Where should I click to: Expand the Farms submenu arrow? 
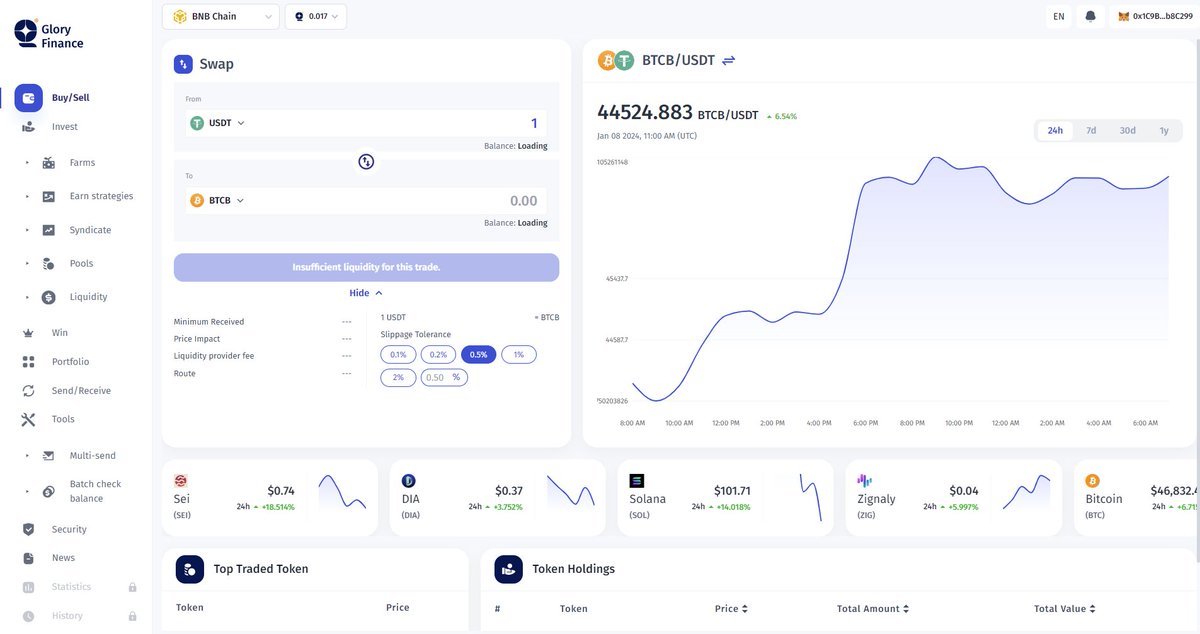(27, 163)
